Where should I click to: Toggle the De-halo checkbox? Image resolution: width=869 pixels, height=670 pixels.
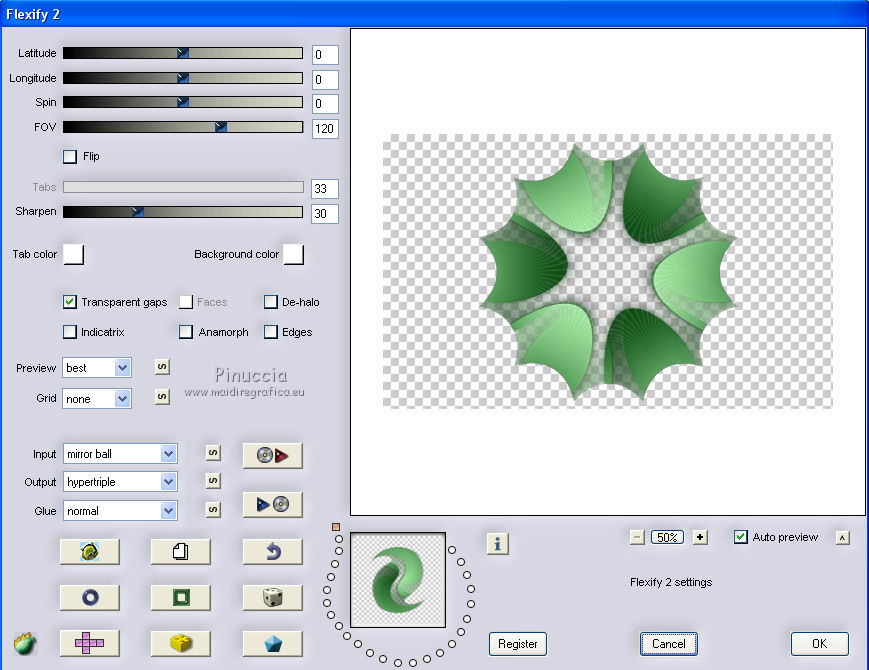[x=270, y=302]
